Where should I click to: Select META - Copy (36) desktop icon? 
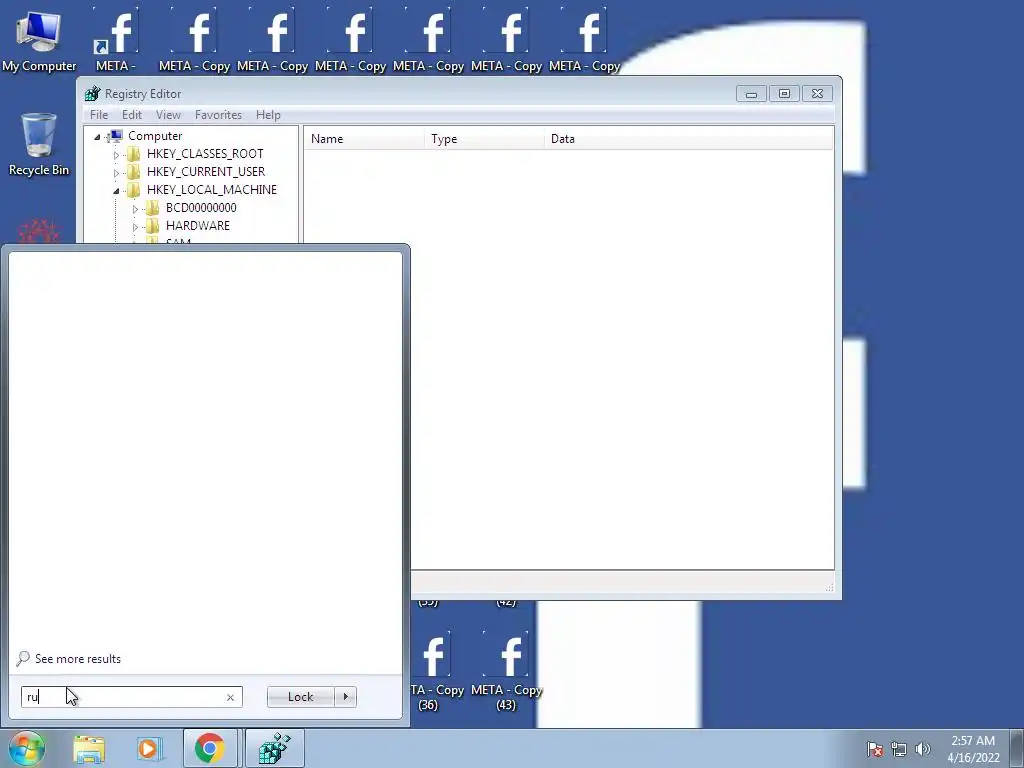click(x=434, y=671)
